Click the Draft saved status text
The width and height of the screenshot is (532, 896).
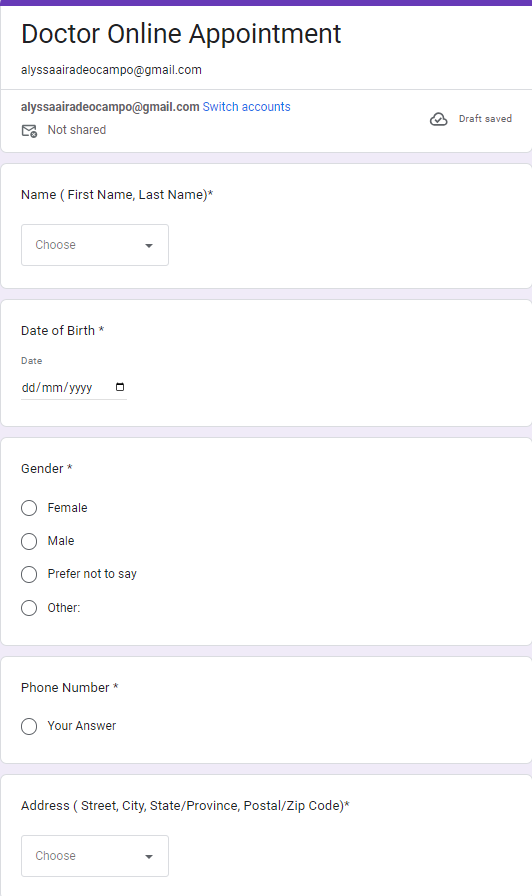(485, 119)
